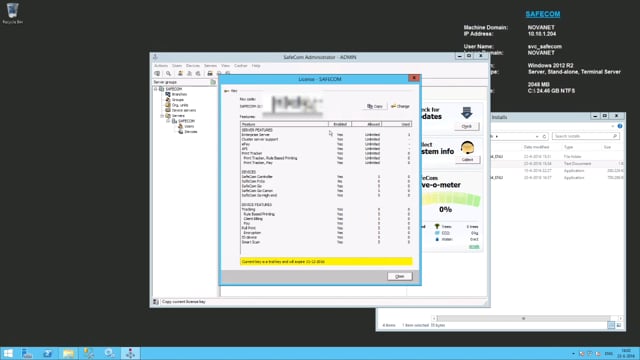Click the printer toolbar icon
Image resolution: width=640 pixels, height=360 pixels.
[x=210, y=73]
